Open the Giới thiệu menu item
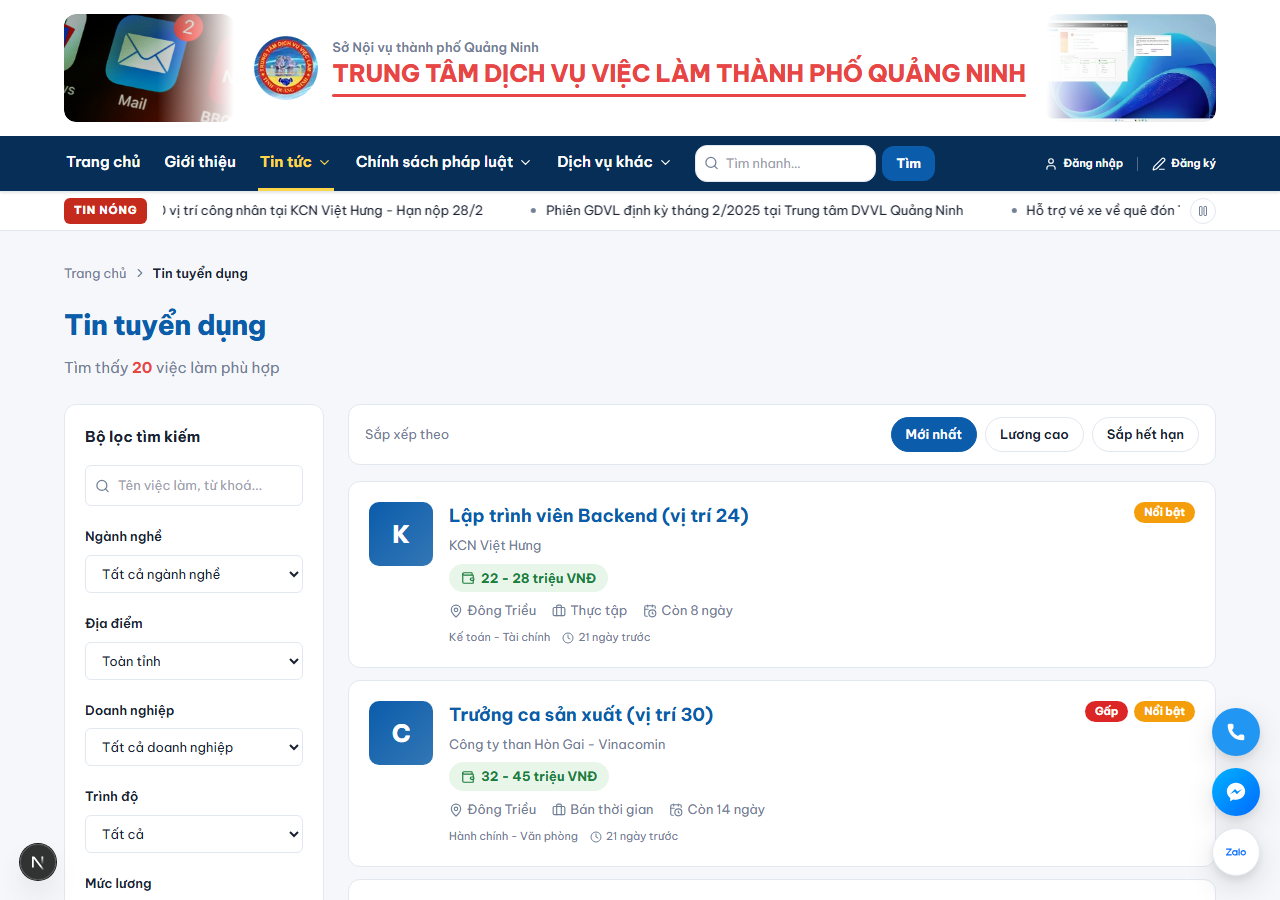The height and width of the screenshot is (900, 1280). coord(200,162)
